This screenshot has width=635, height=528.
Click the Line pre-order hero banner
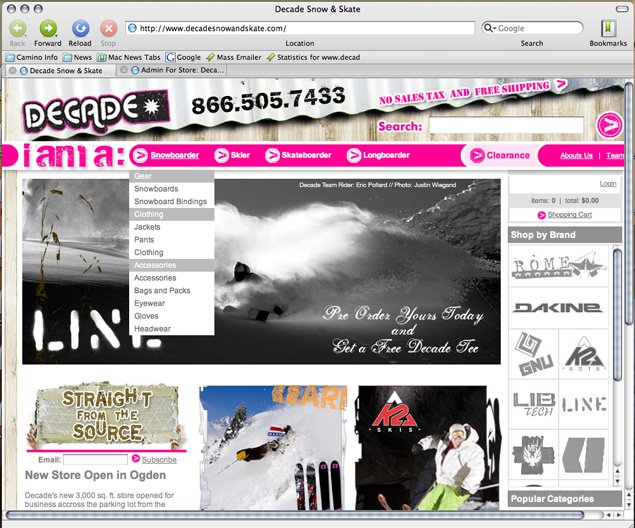[261, 271]
